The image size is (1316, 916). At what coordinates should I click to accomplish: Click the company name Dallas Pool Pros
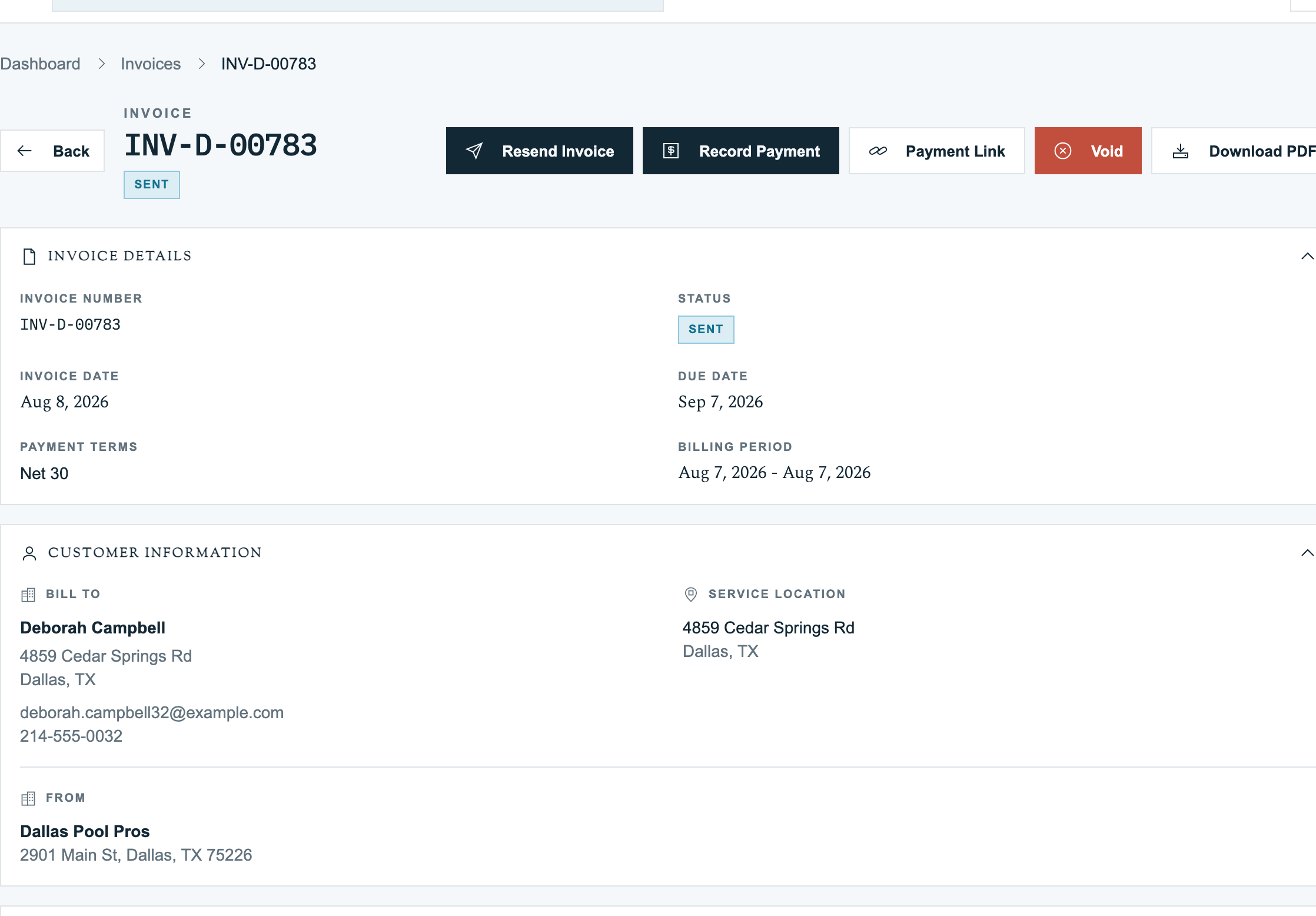coord(85,831)
